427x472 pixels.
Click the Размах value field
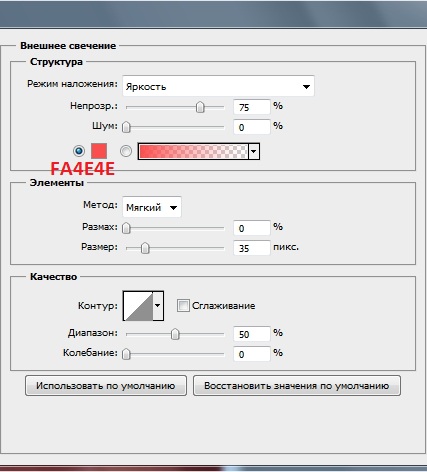click(x=251, y=228)
